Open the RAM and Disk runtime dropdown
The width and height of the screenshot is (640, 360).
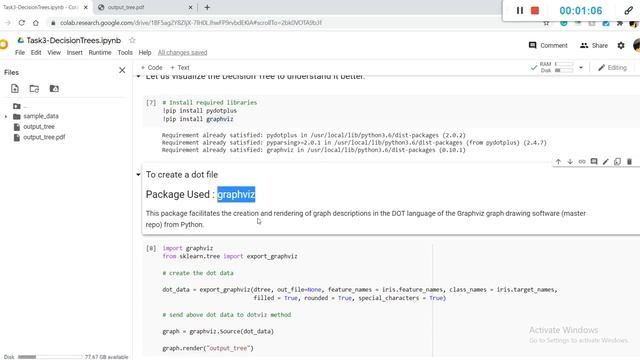[581, 68]
